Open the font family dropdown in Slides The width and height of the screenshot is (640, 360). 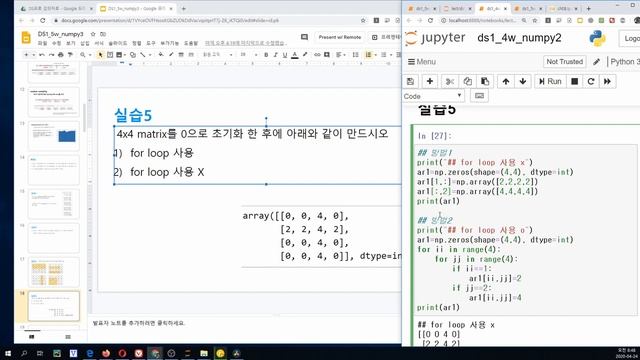tap(218, 55)
